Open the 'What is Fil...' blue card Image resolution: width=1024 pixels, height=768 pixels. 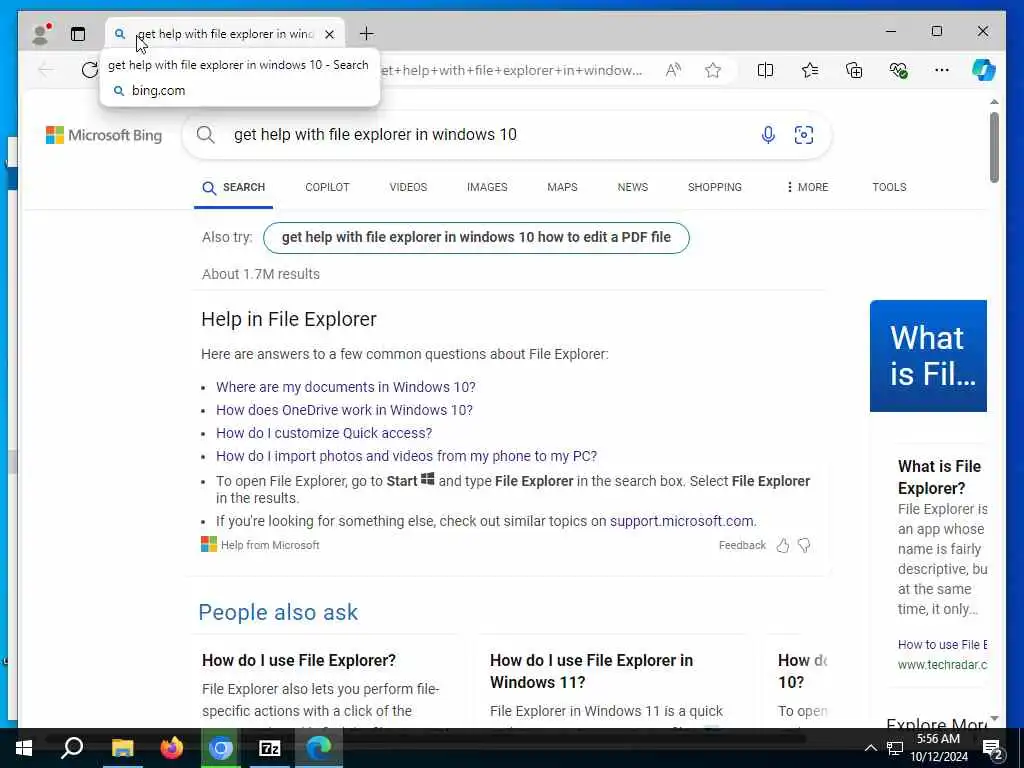click(x=928, y=356)
